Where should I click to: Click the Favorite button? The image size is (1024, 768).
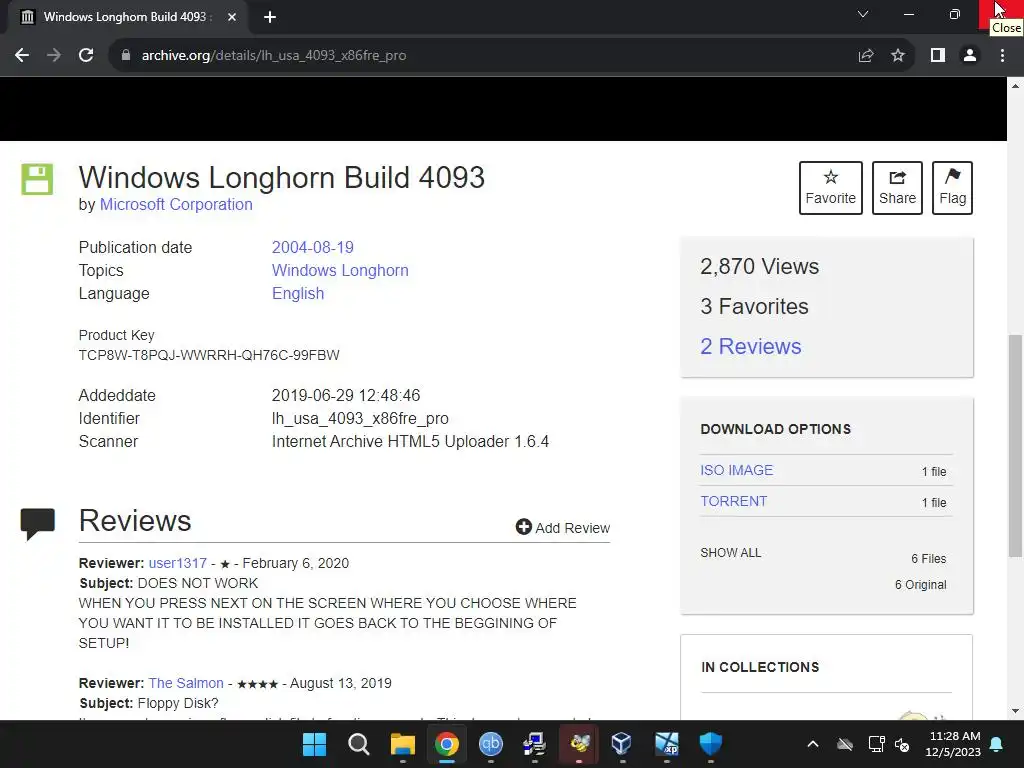(831, 187)
